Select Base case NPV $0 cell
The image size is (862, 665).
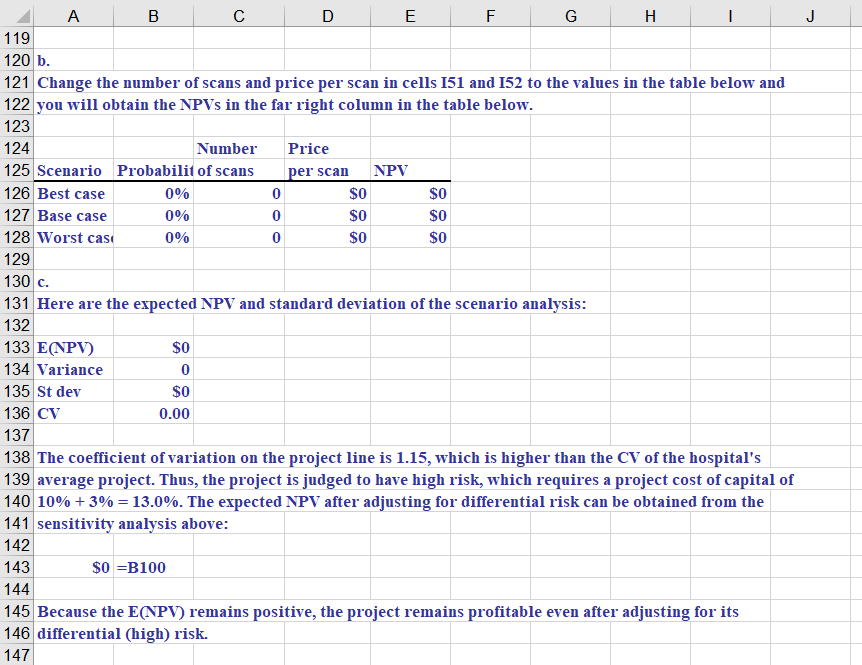(410, 215)
